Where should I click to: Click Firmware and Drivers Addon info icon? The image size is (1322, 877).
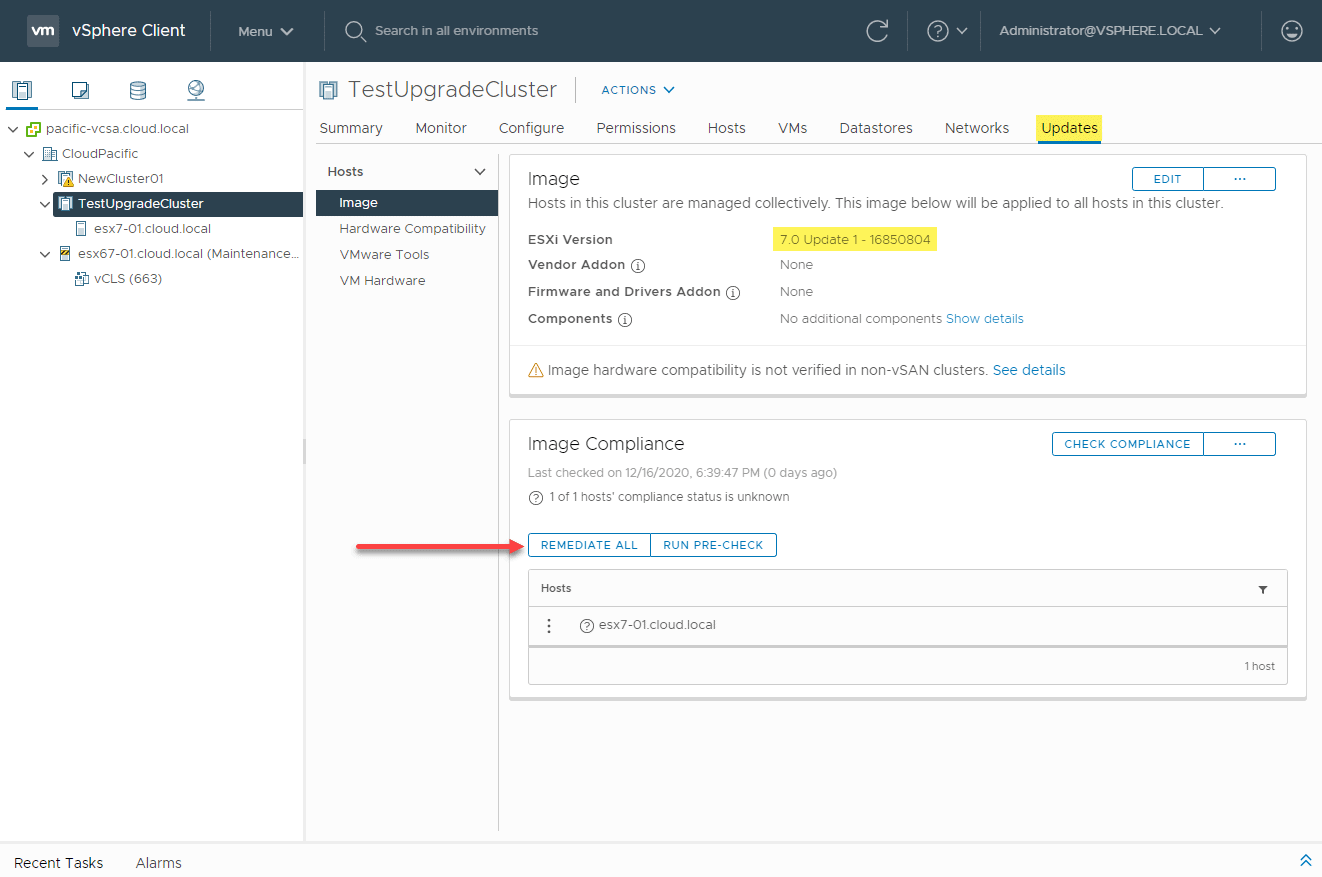(732, 293)
